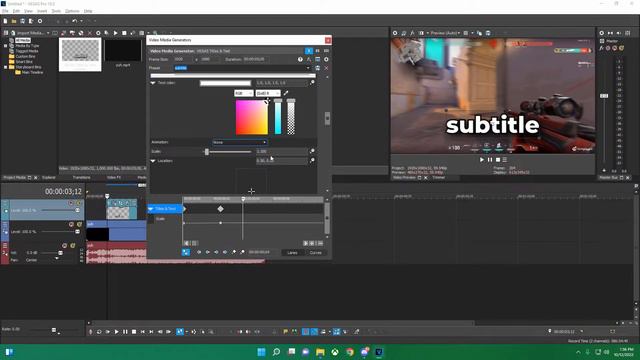This screenshot has height=360, width=640.
Task: Expand the Media By Type tree node
Action: pyautogui.click(x=5, y=46)
